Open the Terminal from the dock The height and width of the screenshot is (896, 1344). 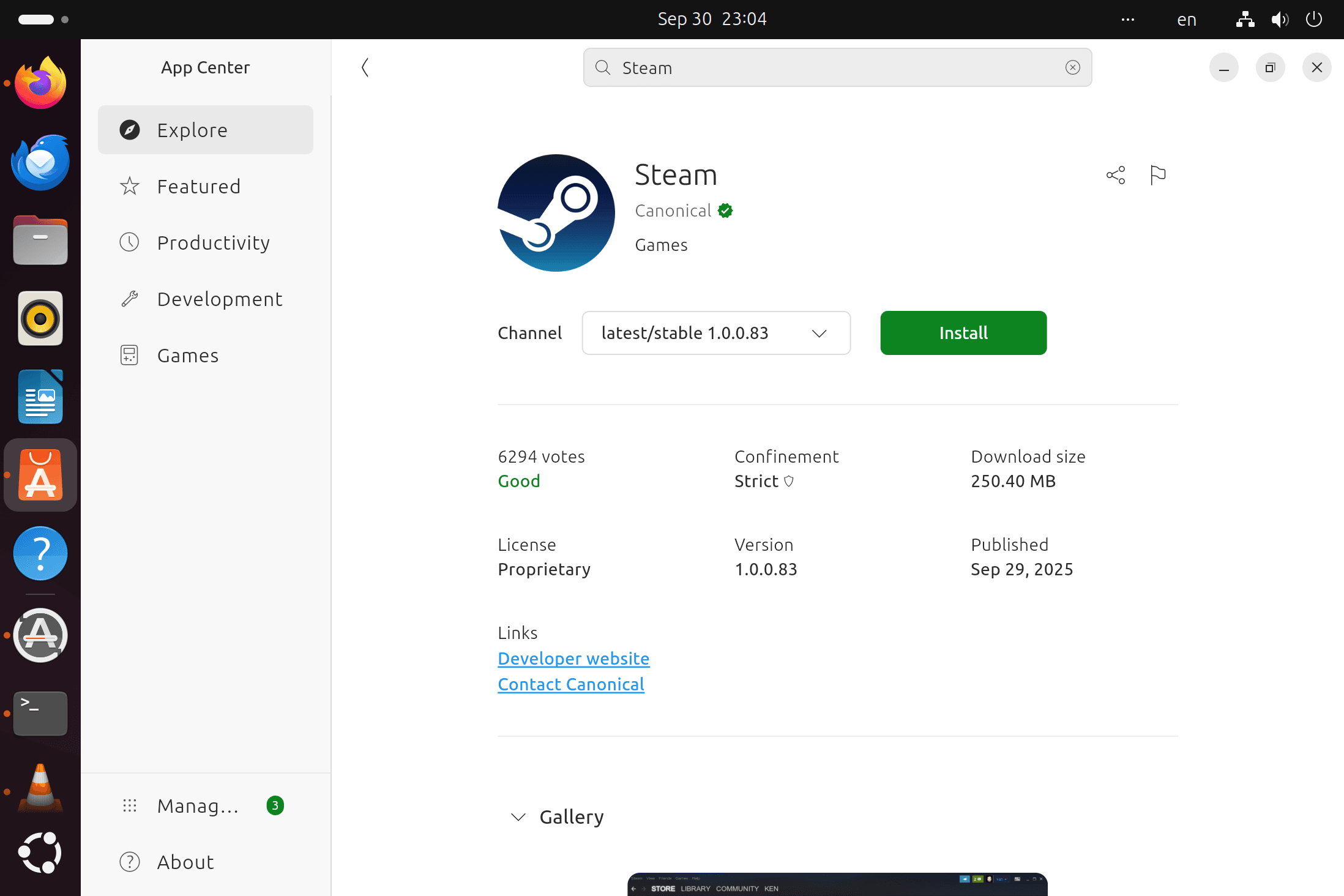[40, 713]
